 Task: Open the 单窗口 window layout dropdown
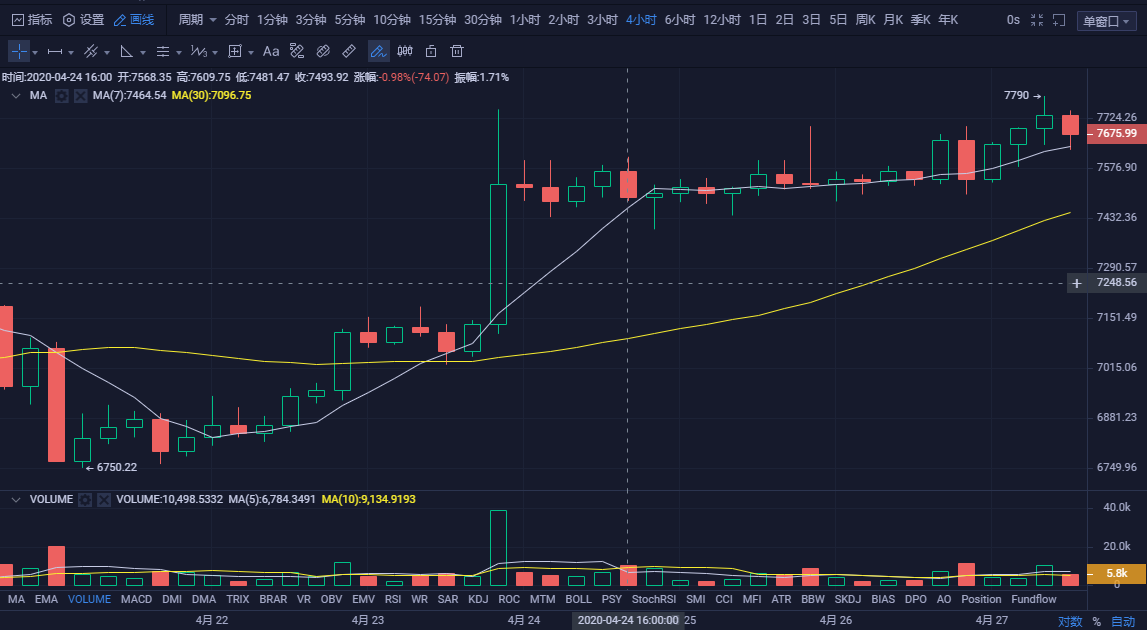1106,21
